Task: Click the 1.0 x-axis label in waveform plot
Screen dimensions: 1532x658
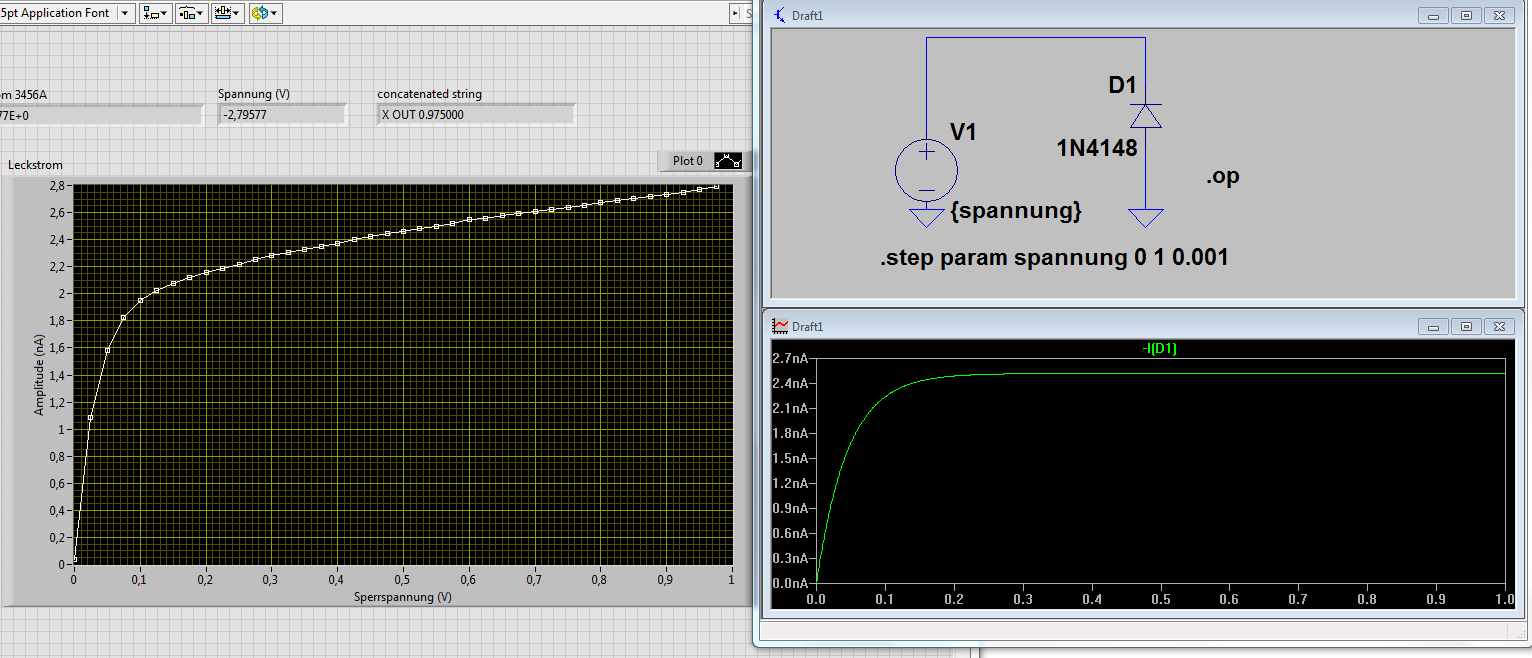Action: coord(1503,598)
